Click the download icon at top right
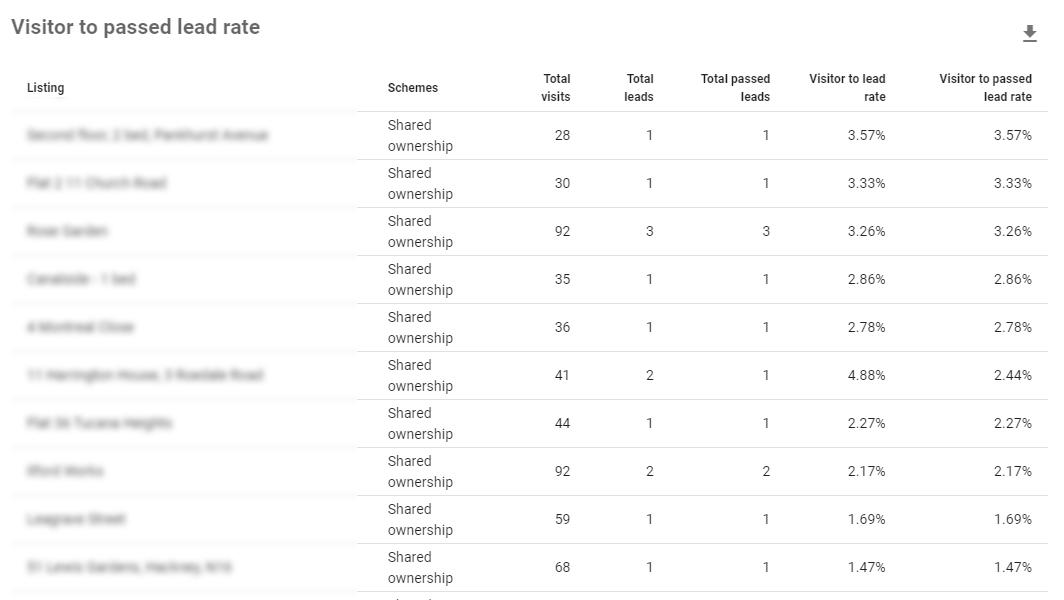This screenshot has width=1064, height=600. pyautogui.click(x=1030, y=34)
